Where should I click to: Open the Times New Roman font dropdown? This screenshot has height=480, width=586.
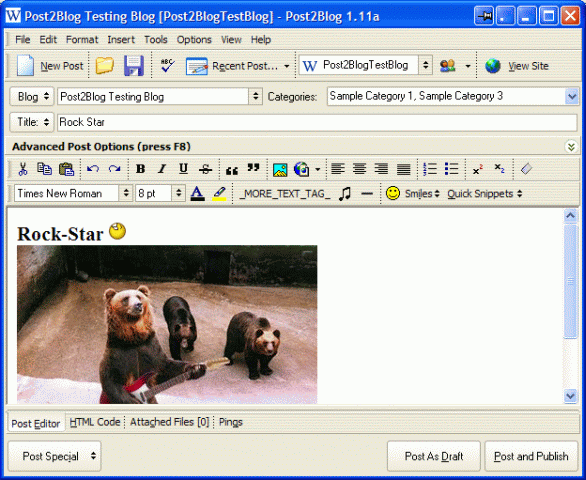tap(126, 193)
